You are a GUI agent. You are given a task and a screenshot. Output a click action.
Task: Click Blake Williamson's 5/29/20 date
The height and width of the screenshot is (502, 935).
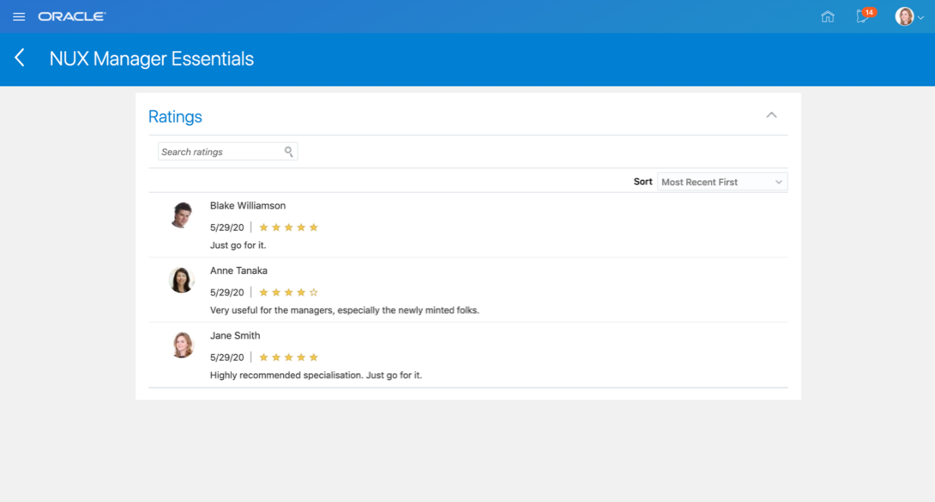tap(227, 227)
